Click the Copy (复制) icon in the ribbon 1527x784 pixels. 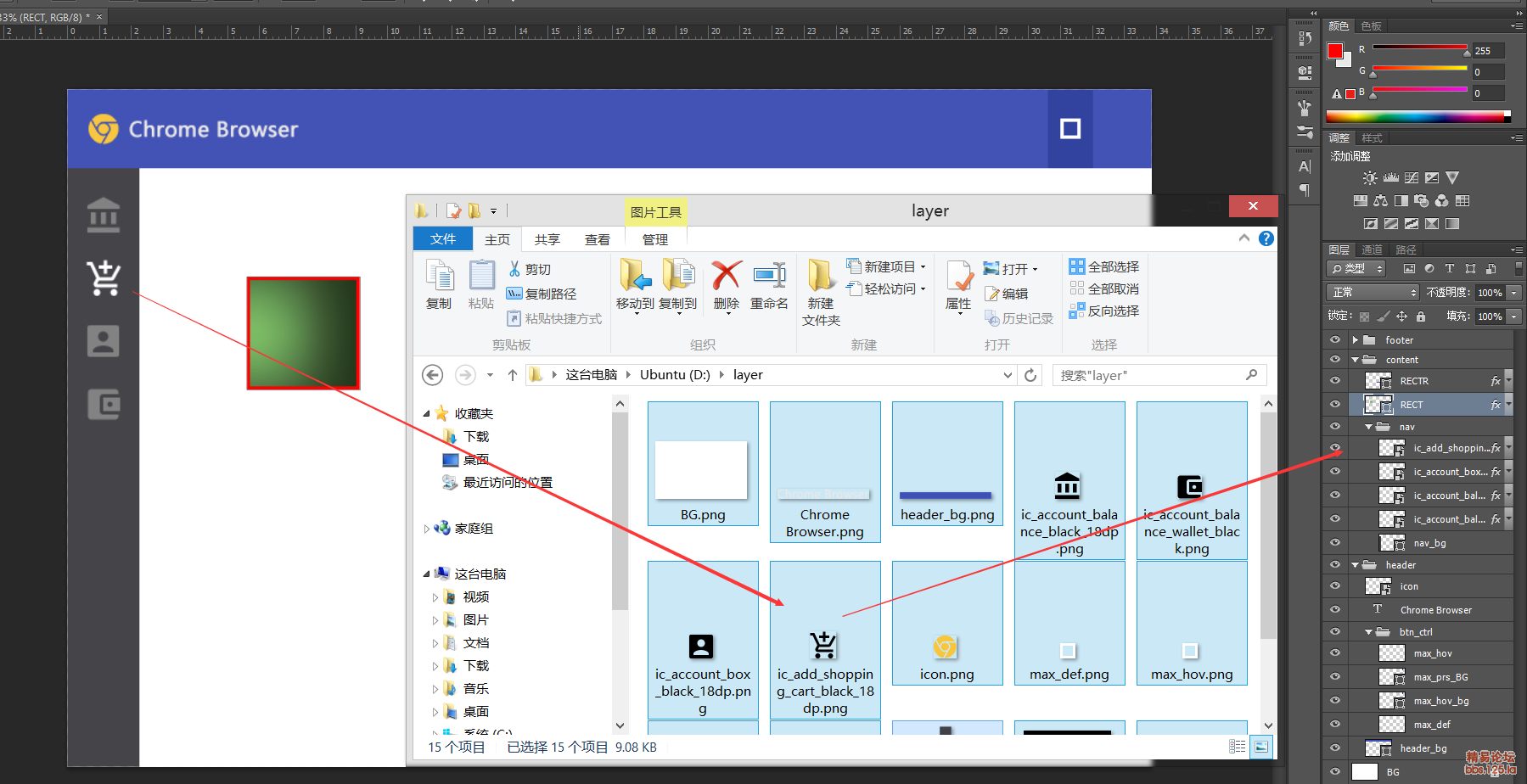point(439,277)
